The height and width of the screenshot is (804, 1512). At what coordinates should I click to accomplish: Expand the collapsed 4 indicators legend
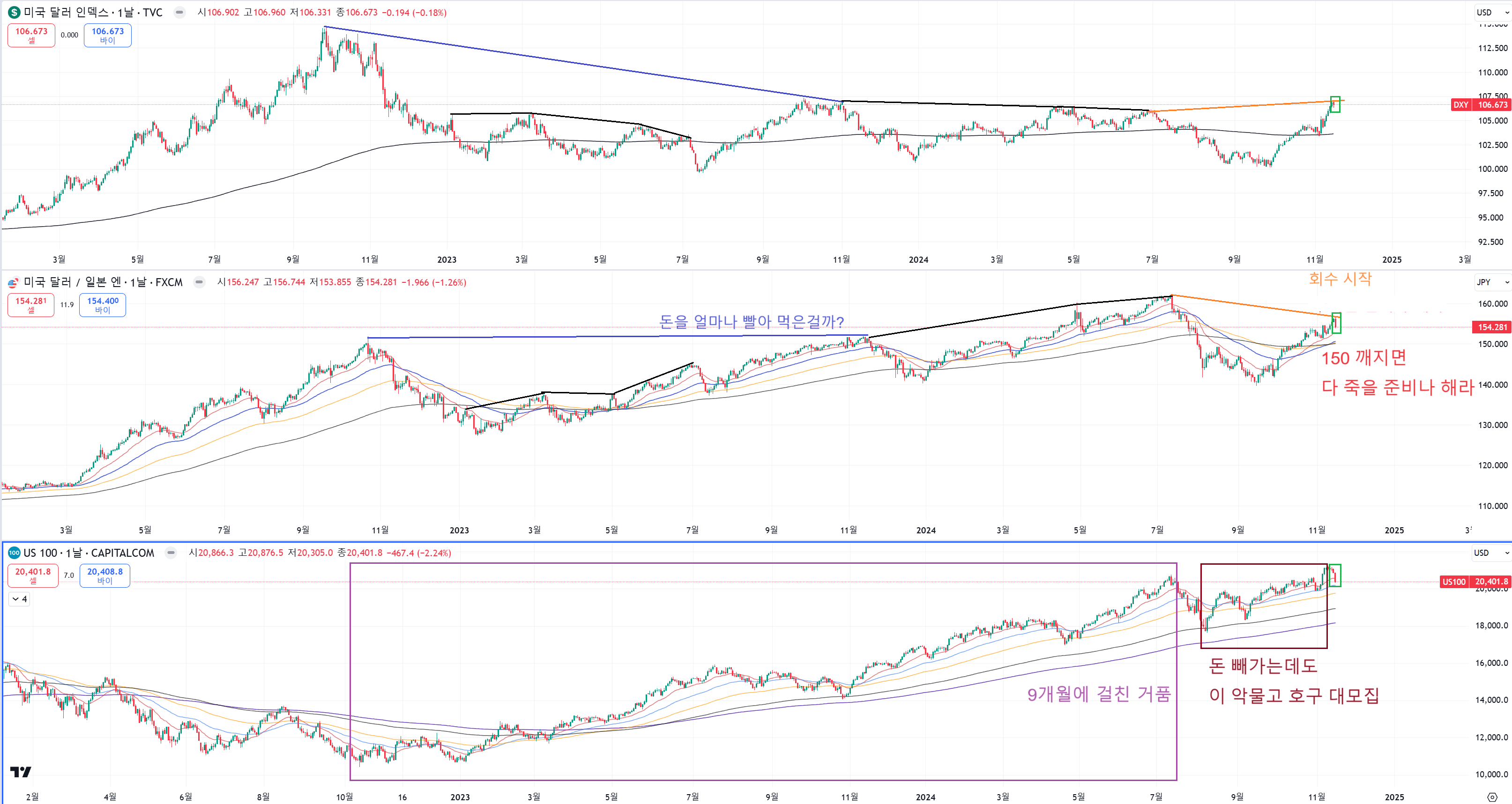[19, 599]
